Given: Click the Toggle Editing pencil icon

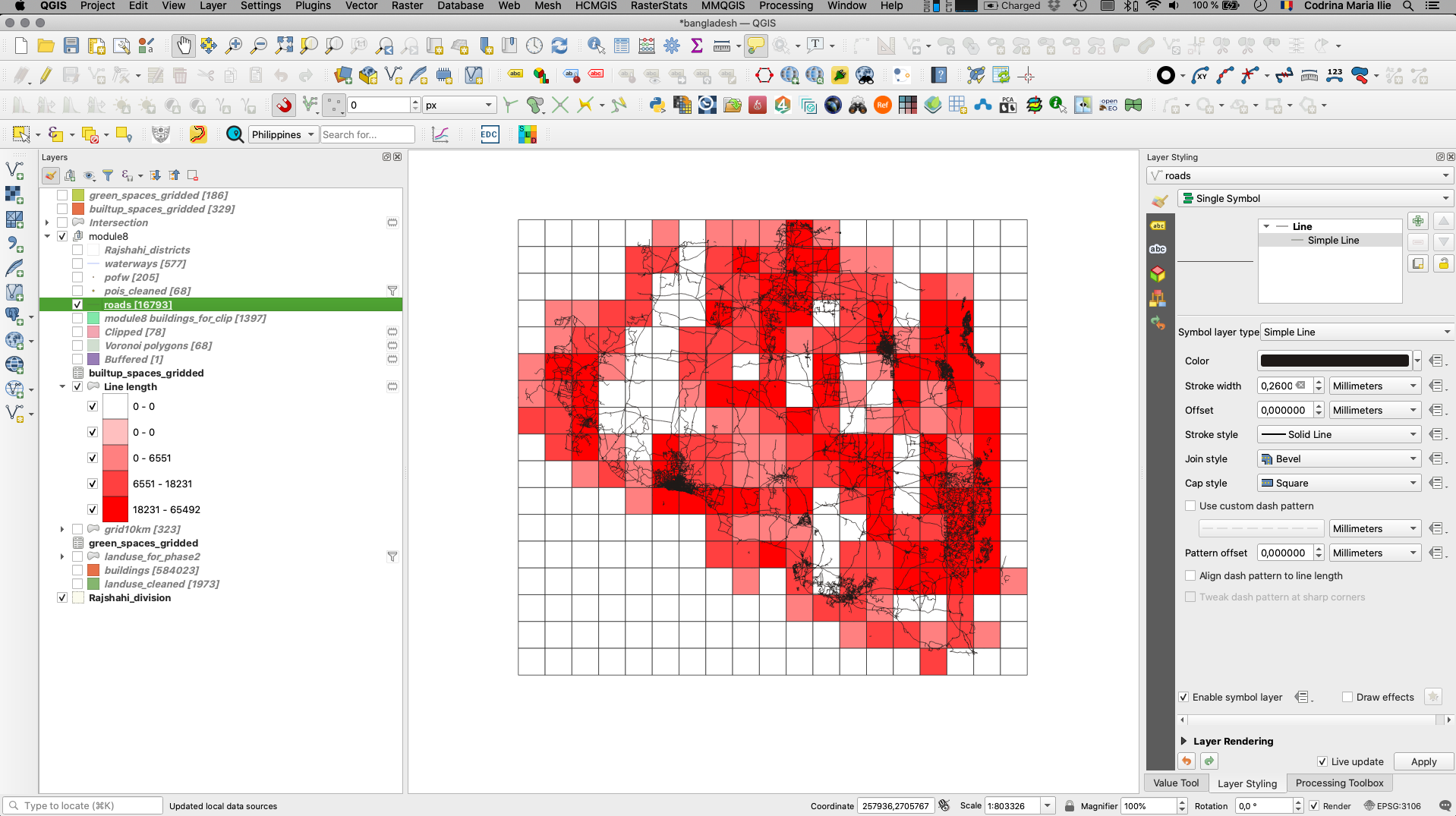Looking at the screenshot, I should tap(46, 76).
